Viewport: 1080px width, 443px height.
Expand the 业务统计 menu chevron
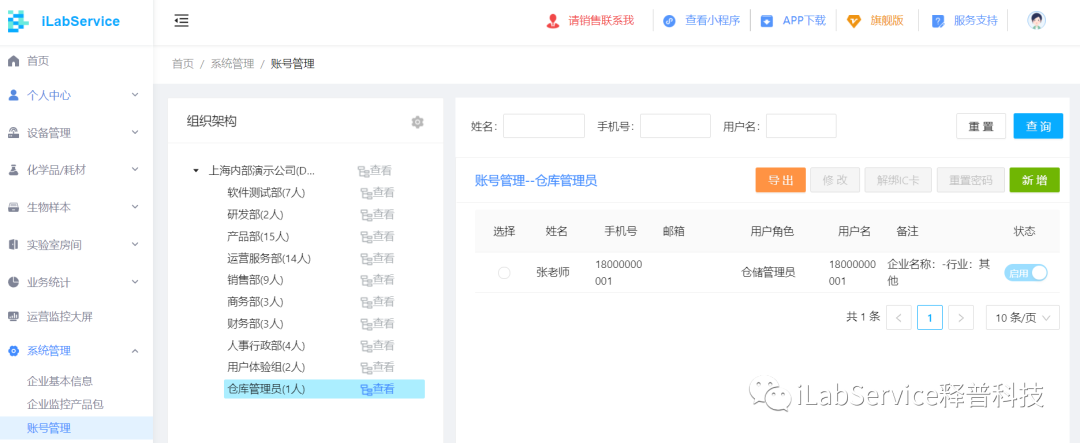[135, 281]
